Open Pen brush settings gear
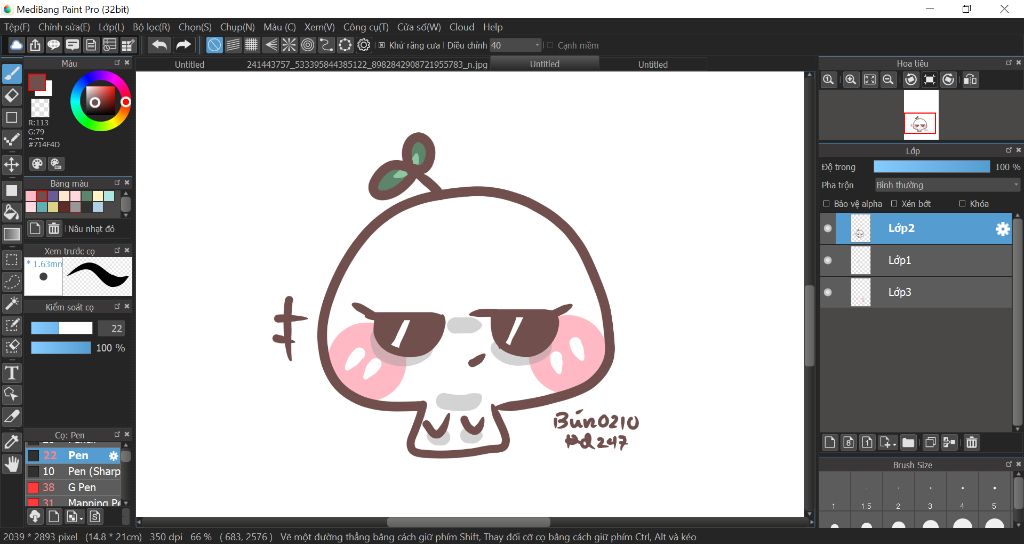 click(114, 456)
